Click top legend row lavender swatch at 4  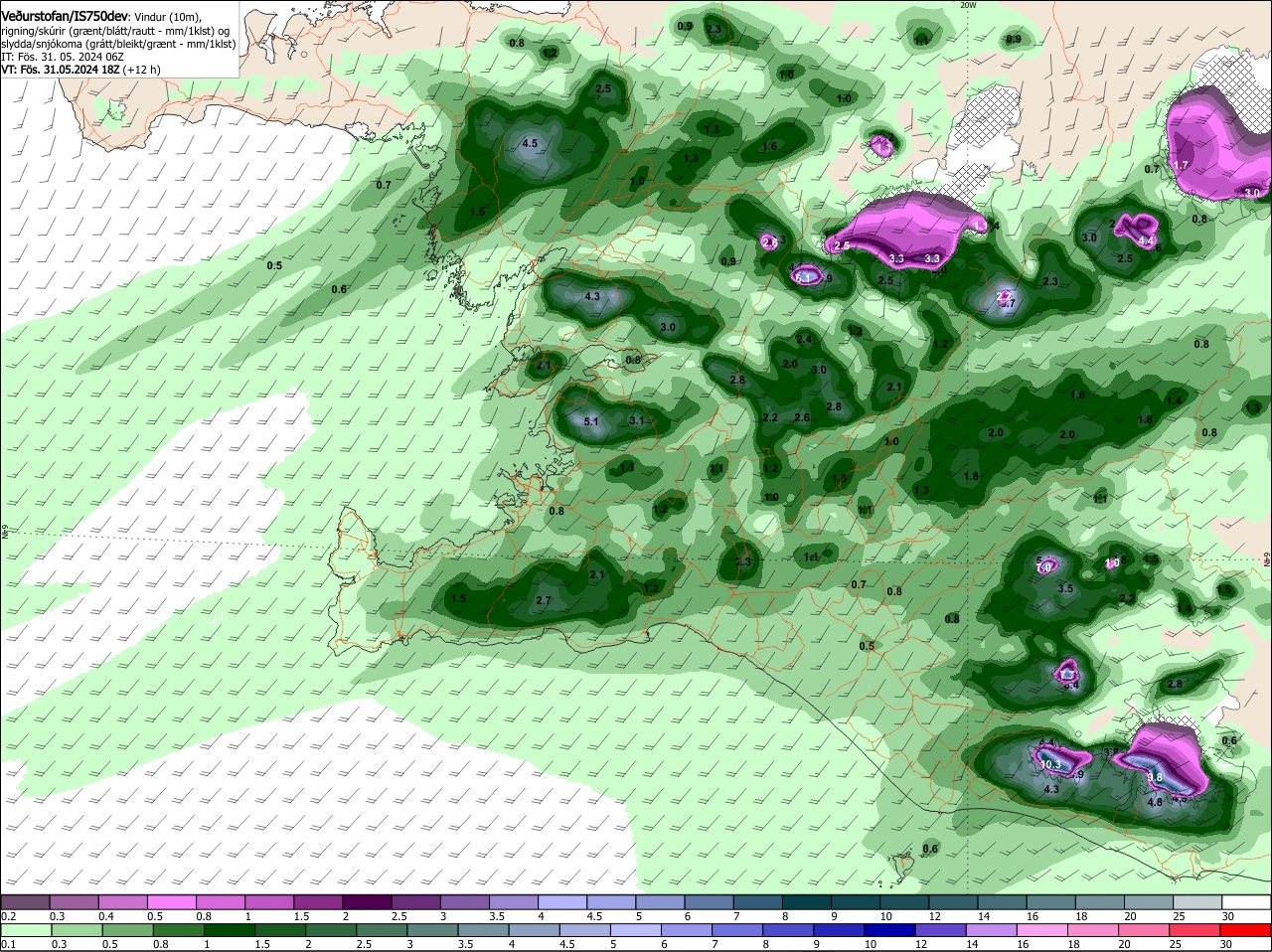[x=562, y=901]
